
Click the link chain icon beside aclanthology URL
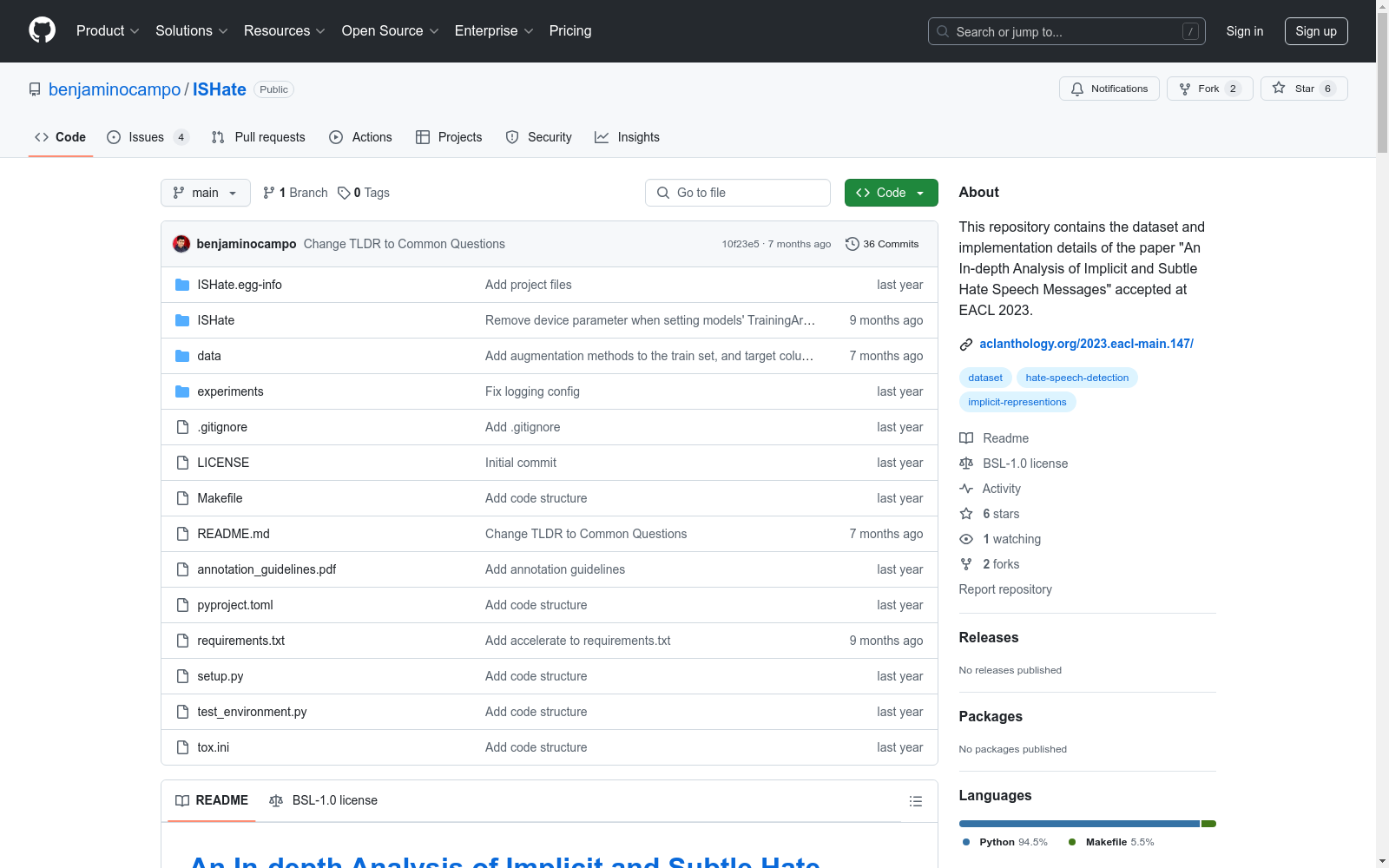966,345
